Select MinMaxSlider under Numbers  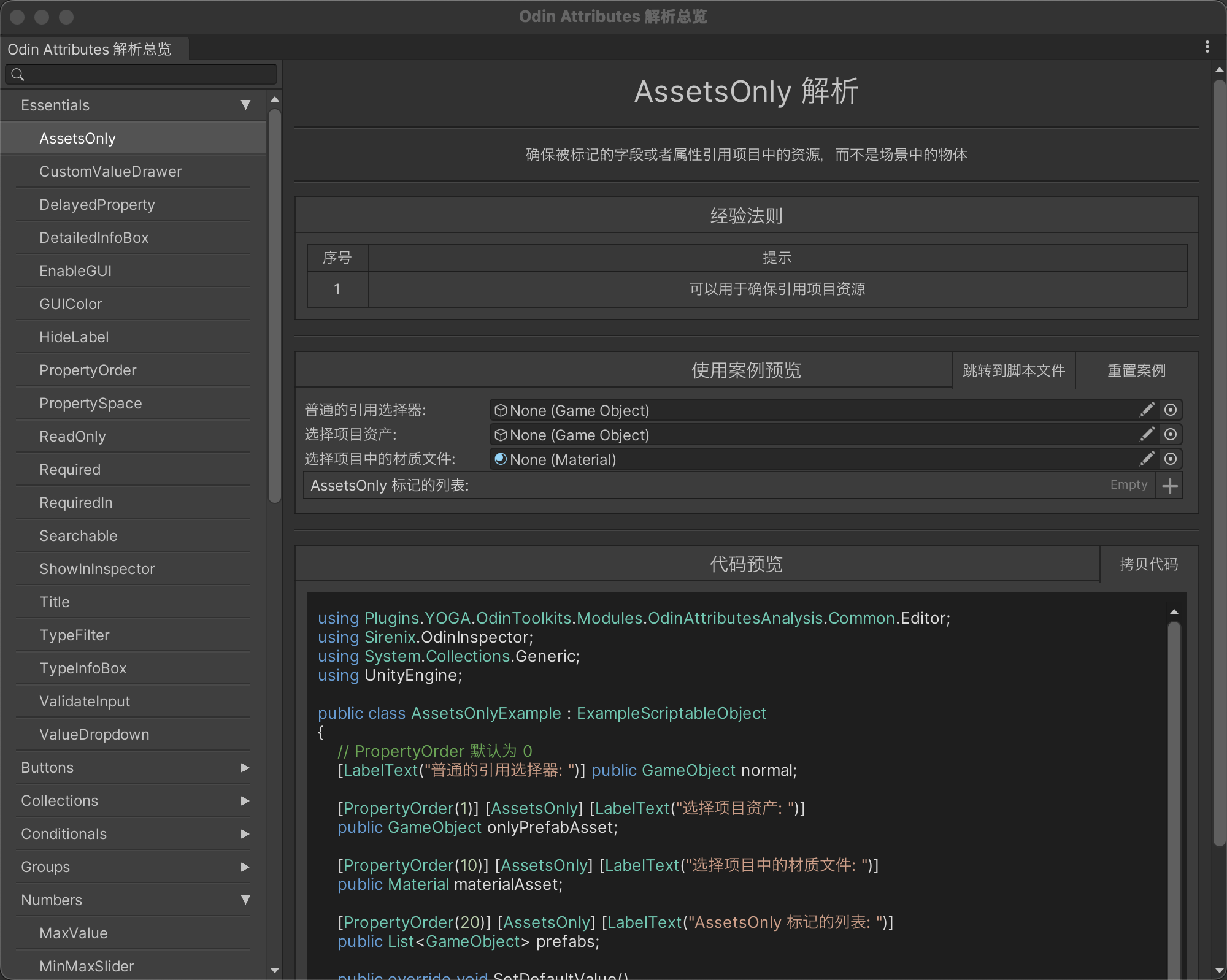[134, 966]
